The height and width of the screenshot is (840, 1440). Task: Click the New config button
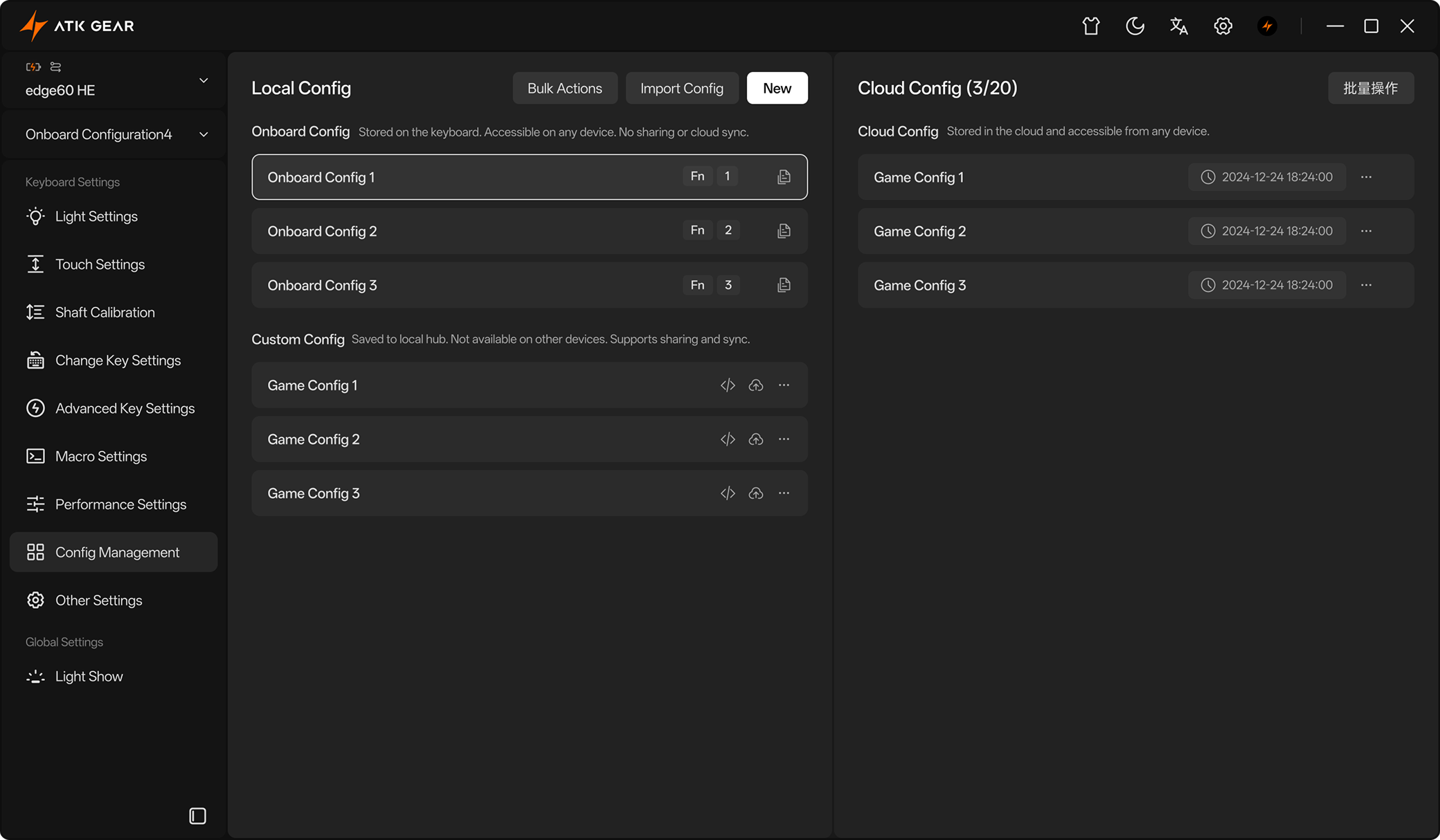[x=777, y=89]
